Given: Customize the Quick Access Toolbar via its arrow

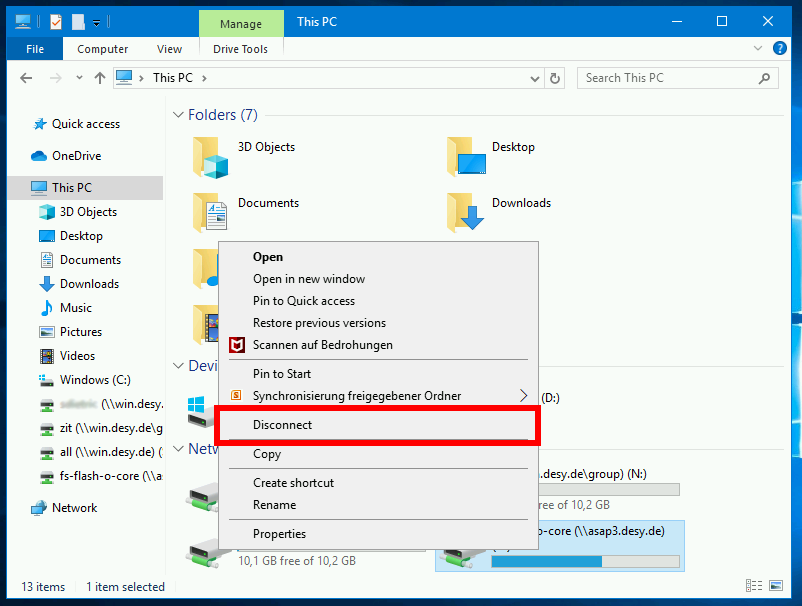Looking at the screenshot, I should [x=96, y=21].
